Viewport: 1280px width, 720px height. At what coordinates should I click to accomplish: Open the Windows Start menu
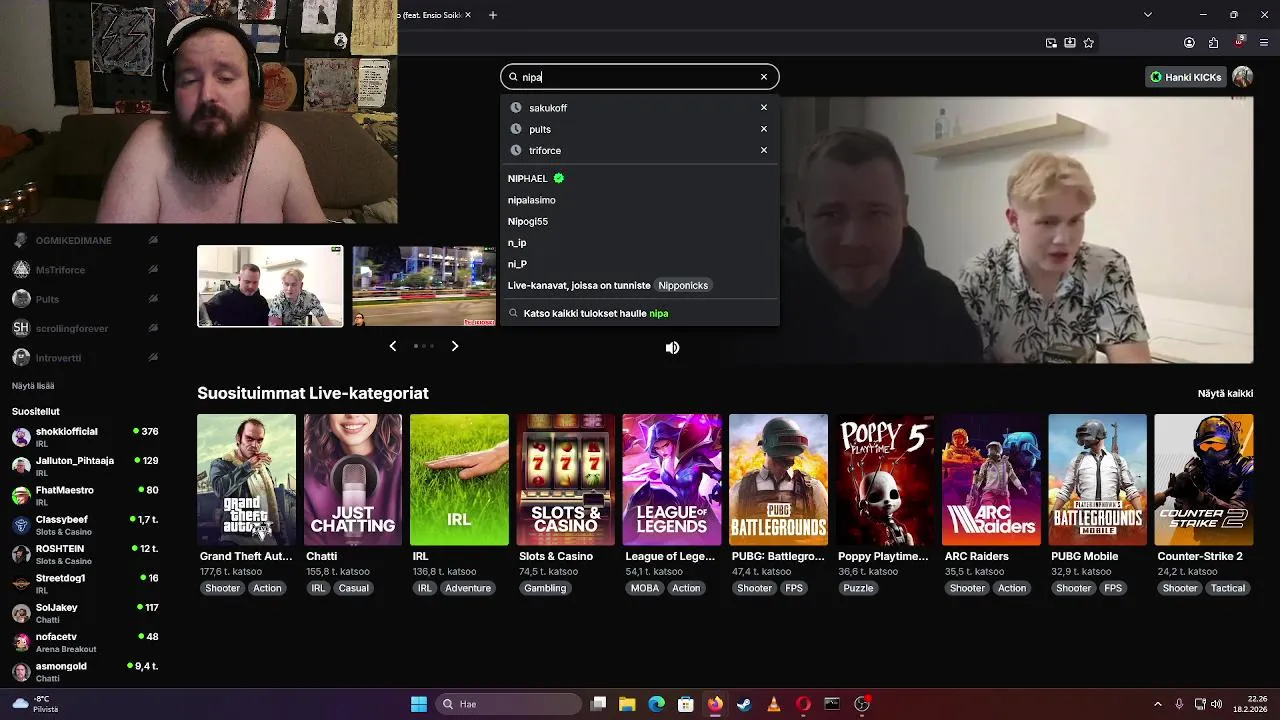coord(419,704)
